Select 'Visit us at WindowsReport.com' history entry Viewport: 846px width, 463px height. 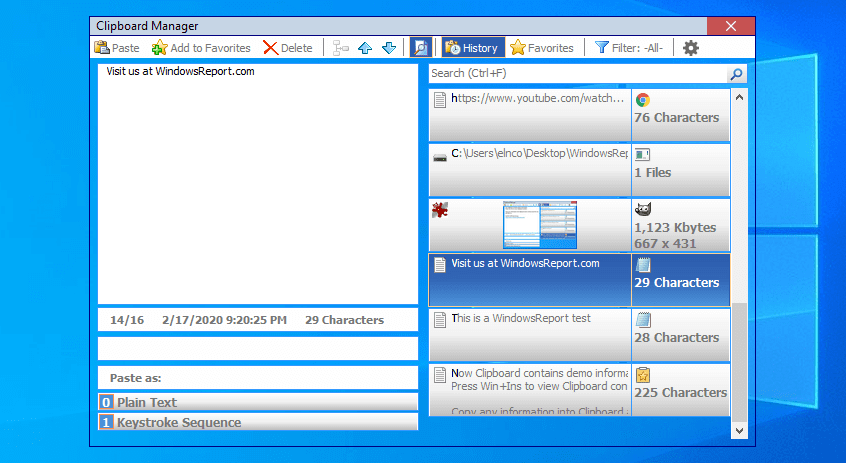(x=530, y=280)
